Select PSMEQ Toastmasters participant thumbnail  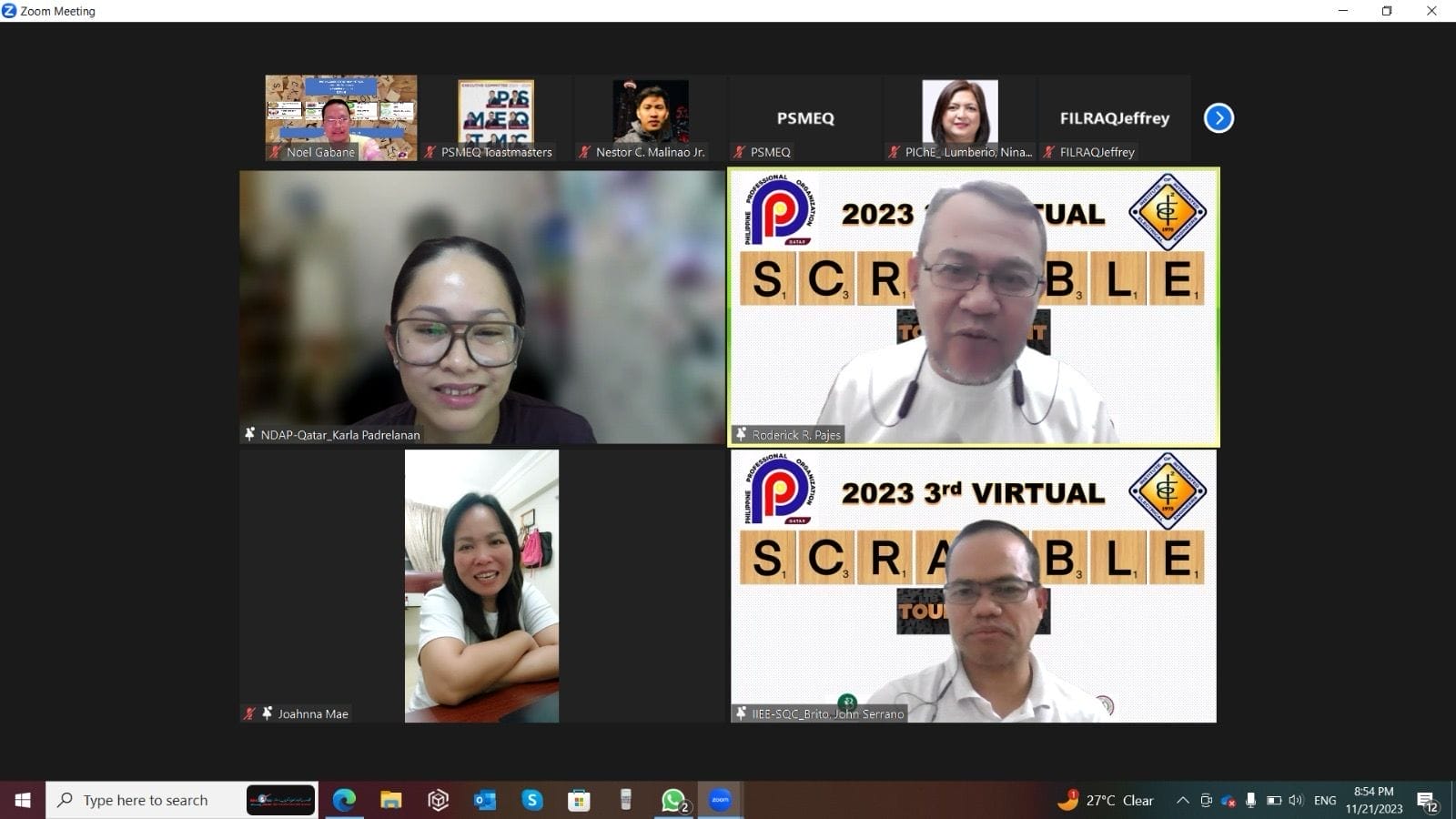496,118
